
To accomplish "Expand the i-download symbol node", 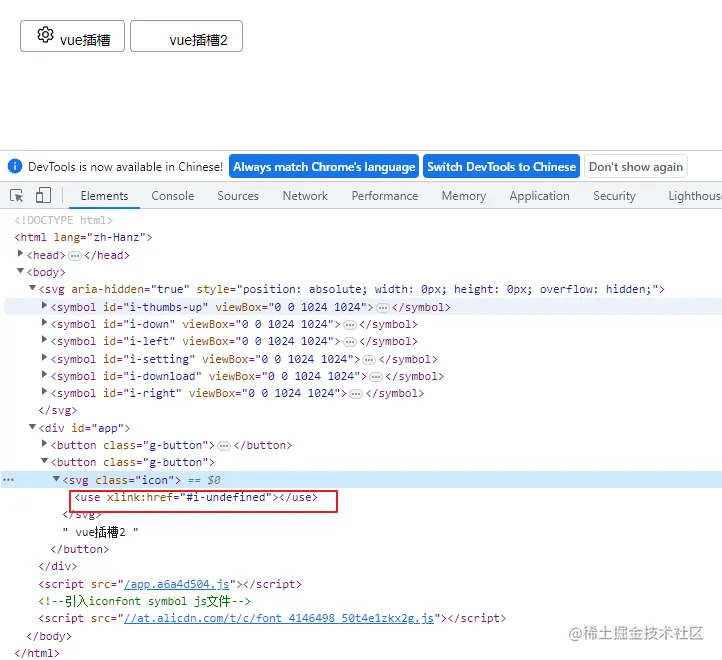I will [44, 374].
